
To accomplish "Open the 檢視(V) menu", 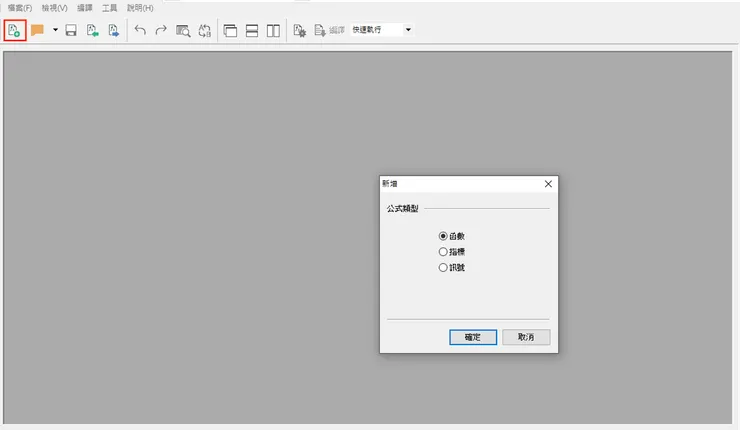I will point(54,8).
